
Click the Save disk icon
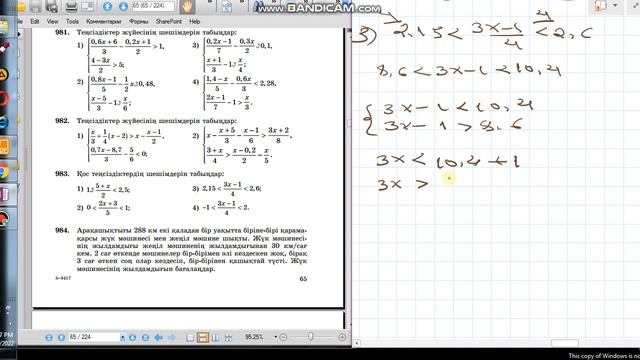click(x=36, y=7)
